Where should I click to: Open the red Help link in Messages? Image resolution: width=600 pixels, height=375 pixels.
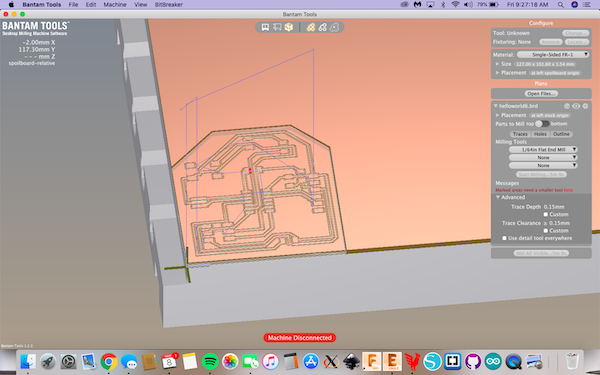(x=568, y=190)
